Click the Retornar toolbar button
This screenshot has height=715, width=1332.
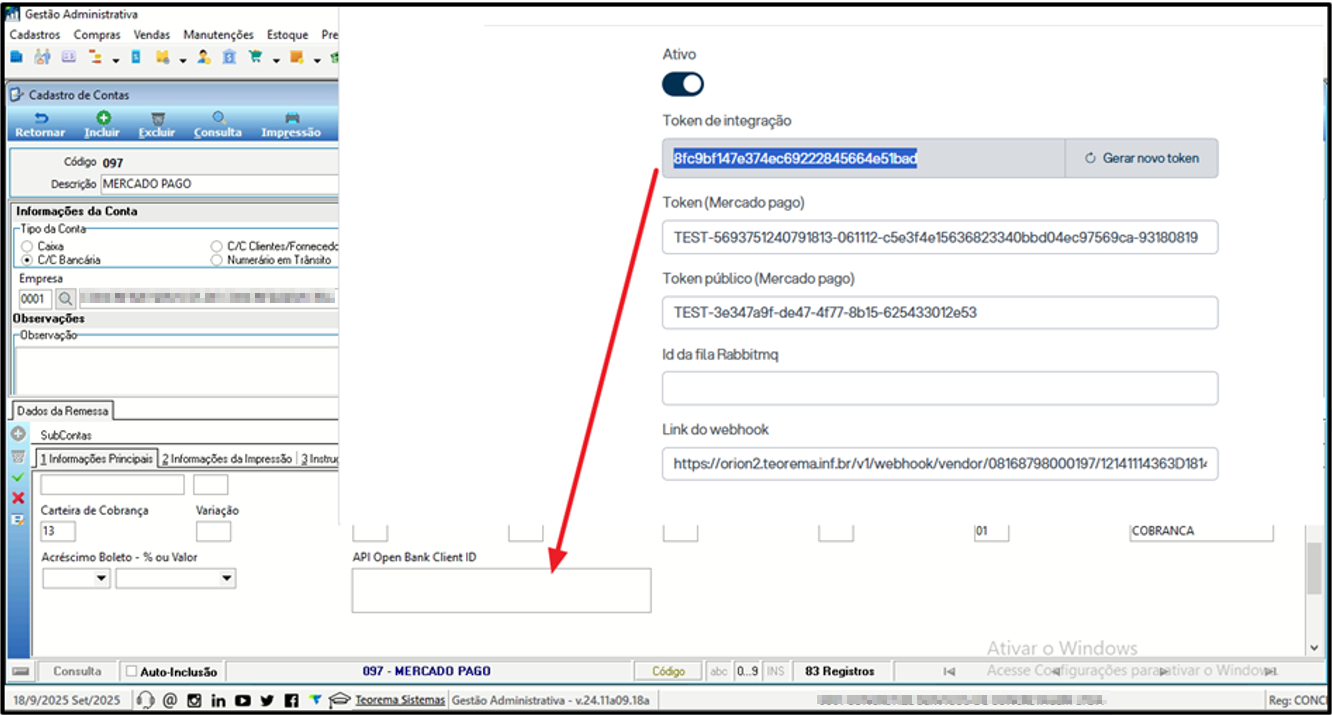40,124
